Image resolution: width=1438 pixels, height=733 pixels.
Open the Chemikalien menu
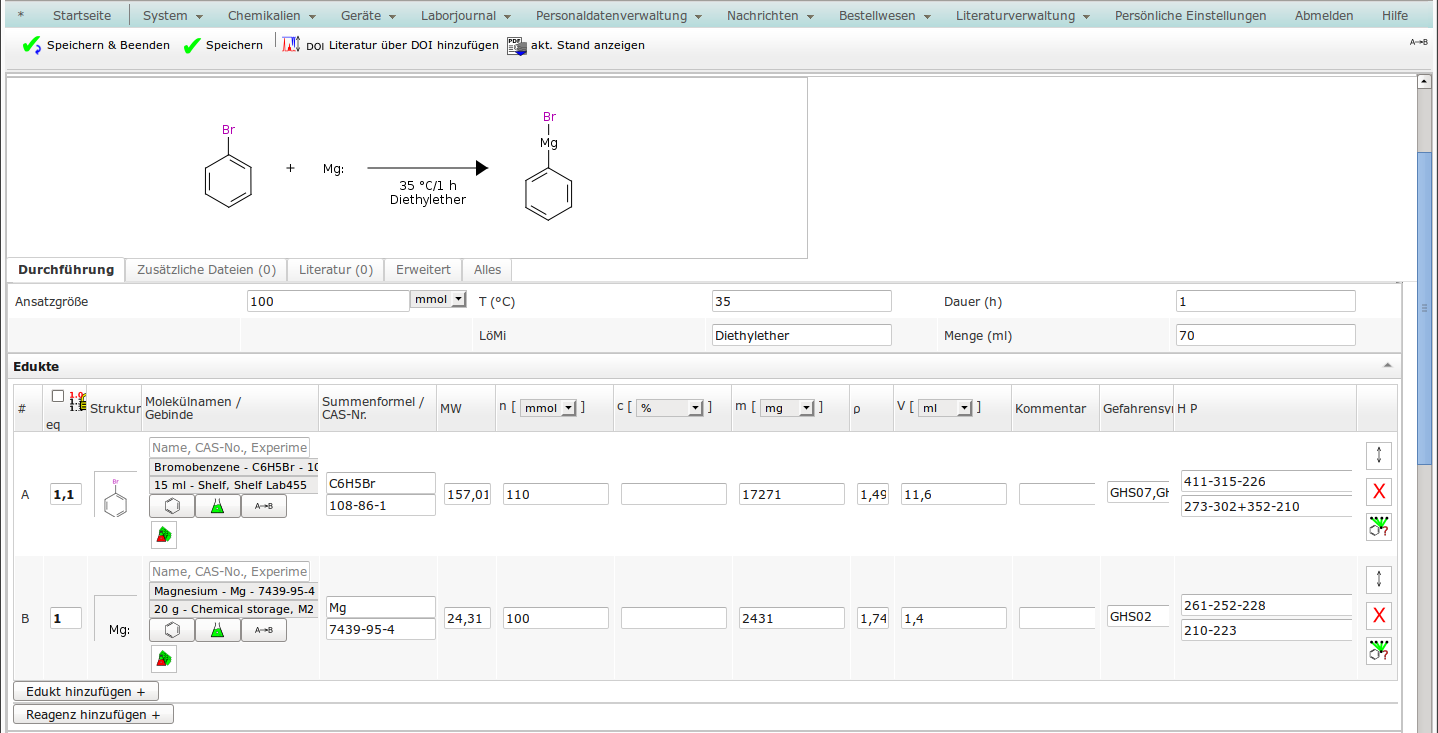click(x=271, y=16)
